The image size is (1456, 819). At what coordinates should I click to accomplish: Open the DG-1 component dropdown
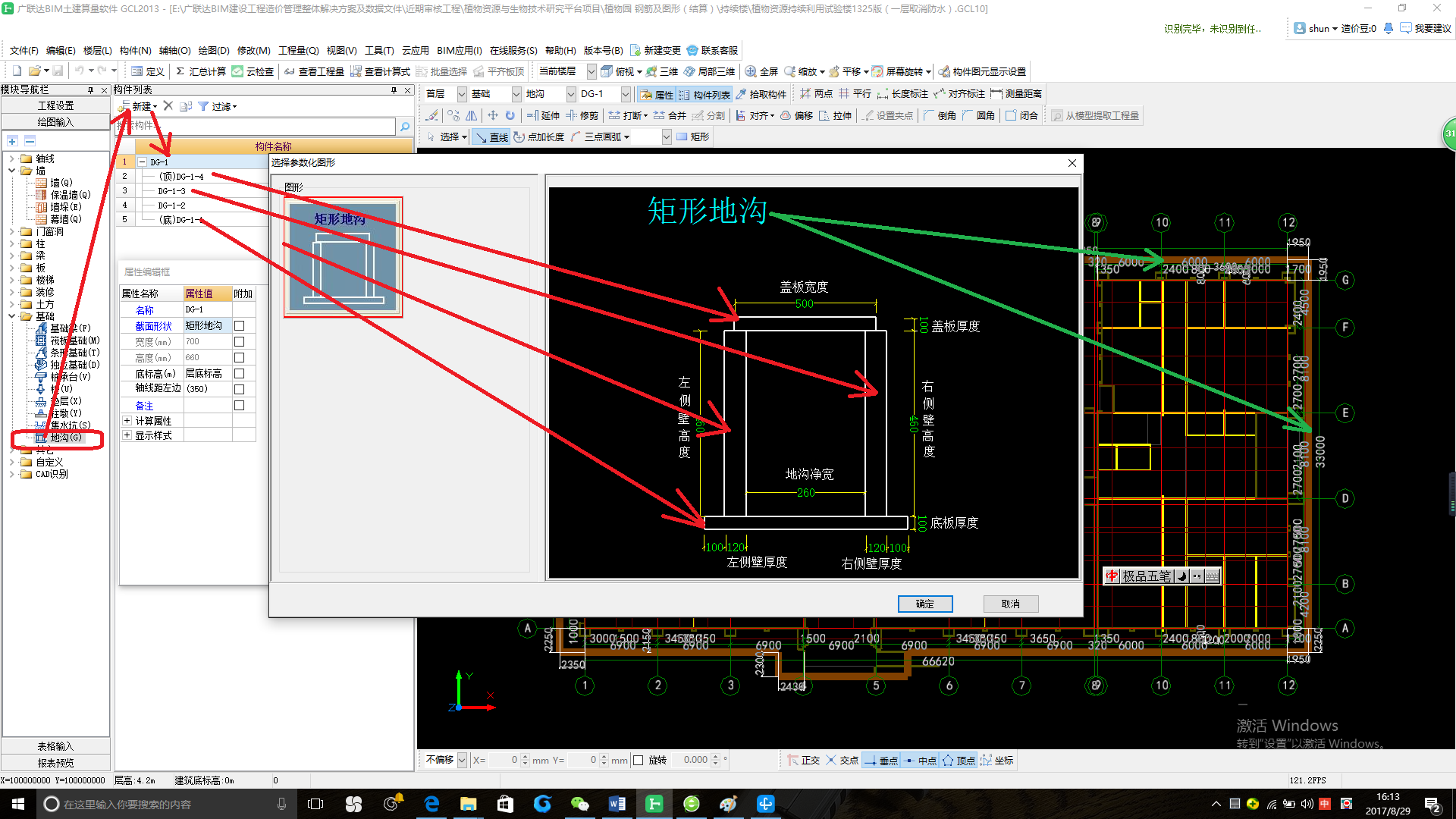(x=626, y=94)
